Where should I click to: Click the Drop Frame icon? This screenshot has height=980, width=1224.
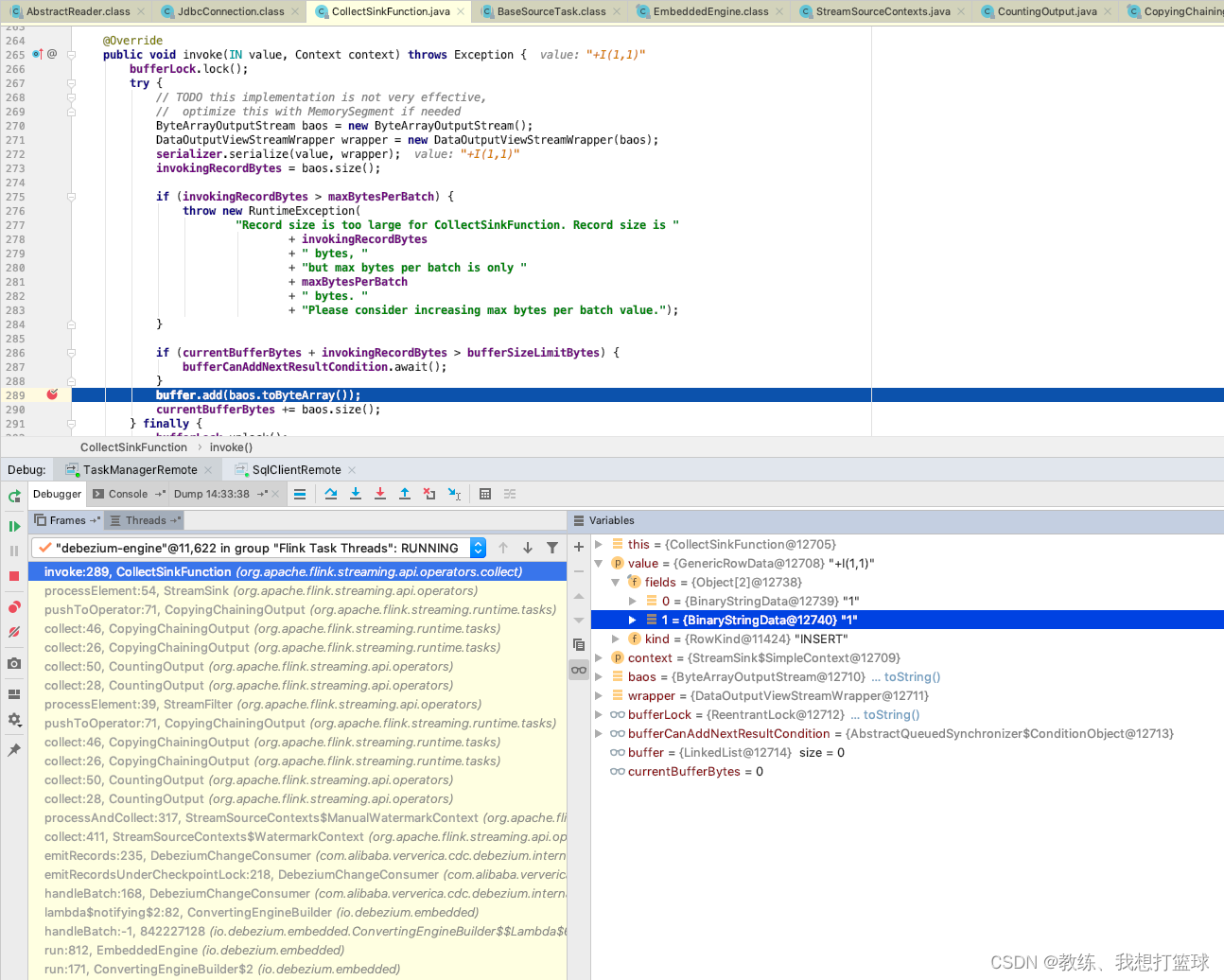tap(429, 494)
